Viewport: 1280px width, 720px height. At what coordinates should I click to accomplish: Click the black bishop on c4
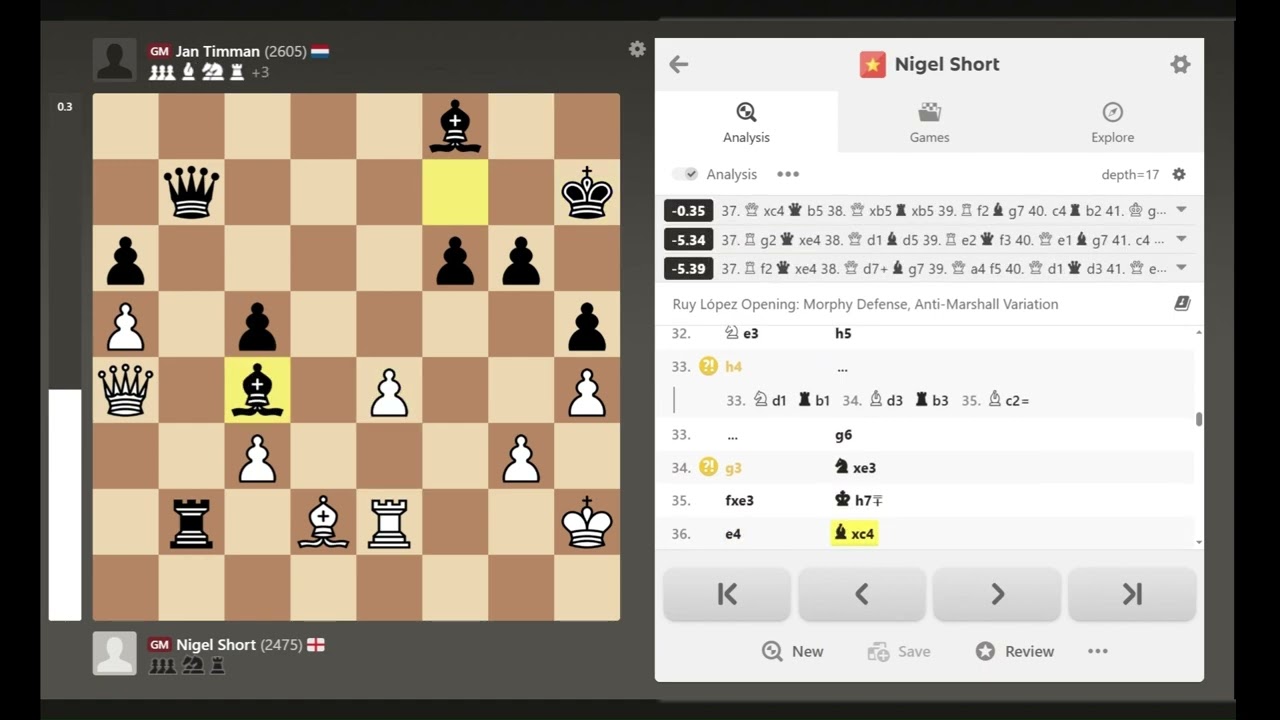257,390
